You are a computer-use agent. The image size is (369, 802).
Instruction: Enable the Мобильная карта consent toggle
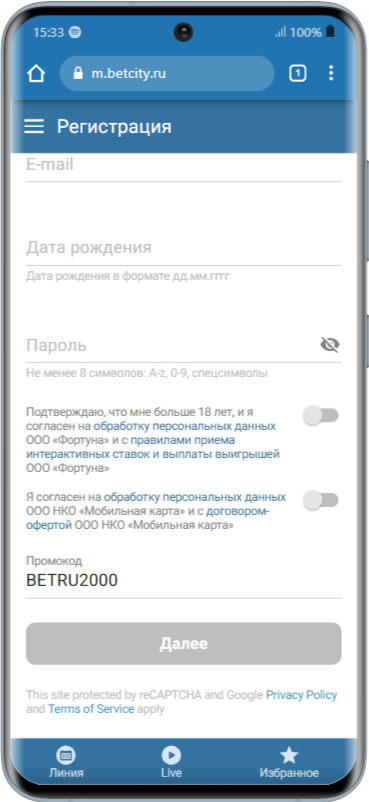click(x=321, y=500)
